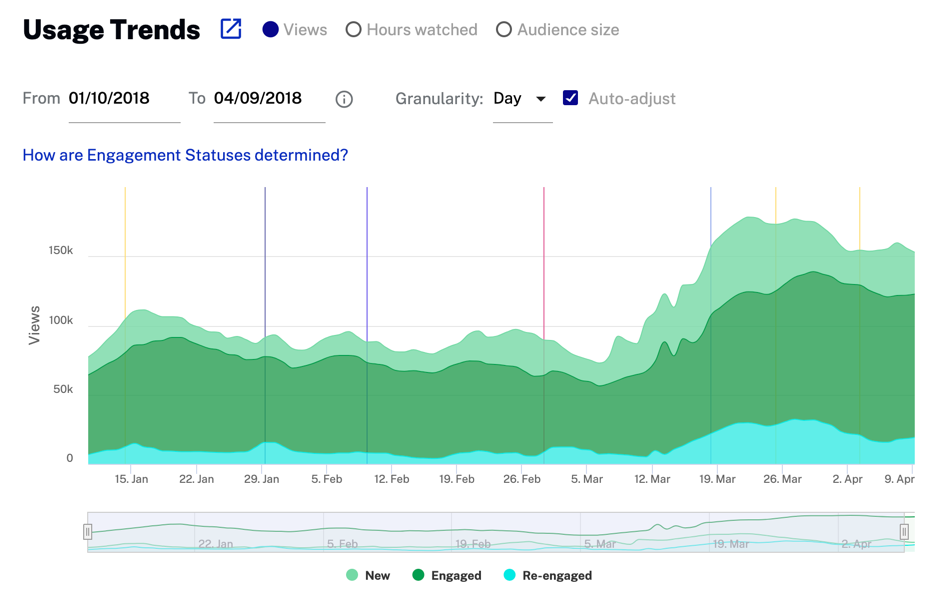Click the date range info icon
946x597 pixels.
pos(344,99)
